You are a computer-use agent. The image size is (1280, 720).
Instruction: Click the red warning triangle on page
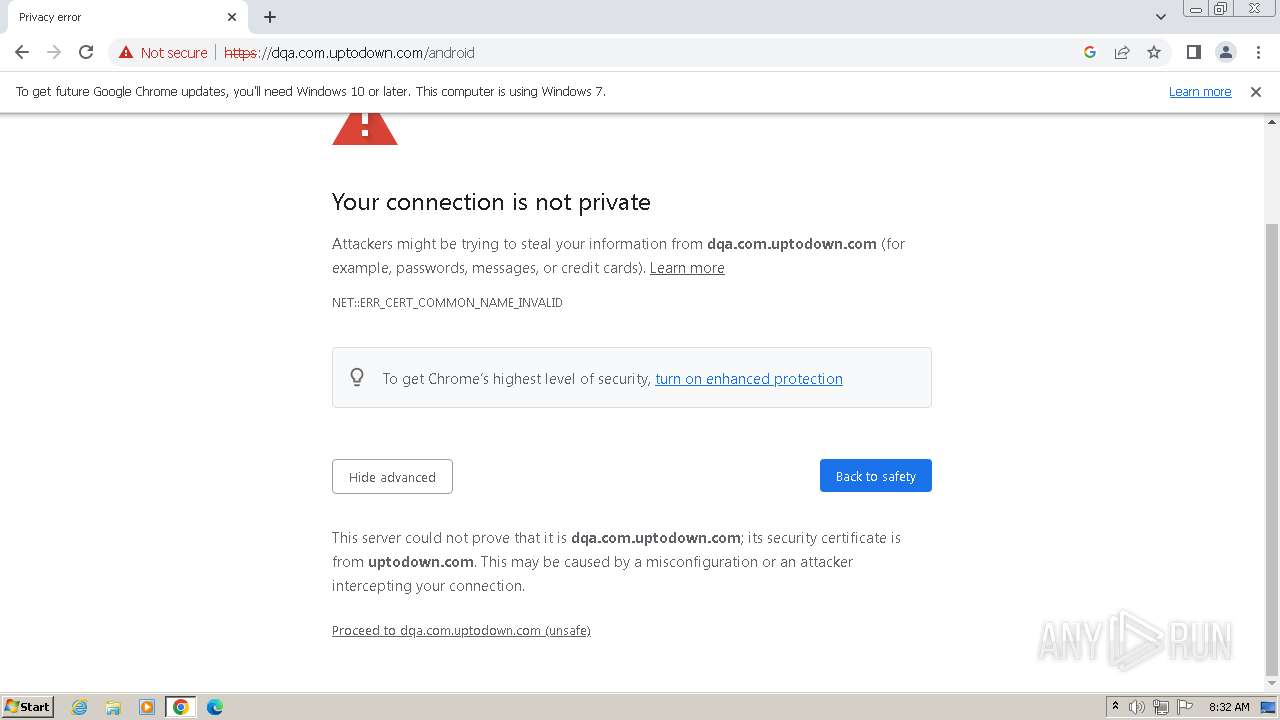[365, 129]
